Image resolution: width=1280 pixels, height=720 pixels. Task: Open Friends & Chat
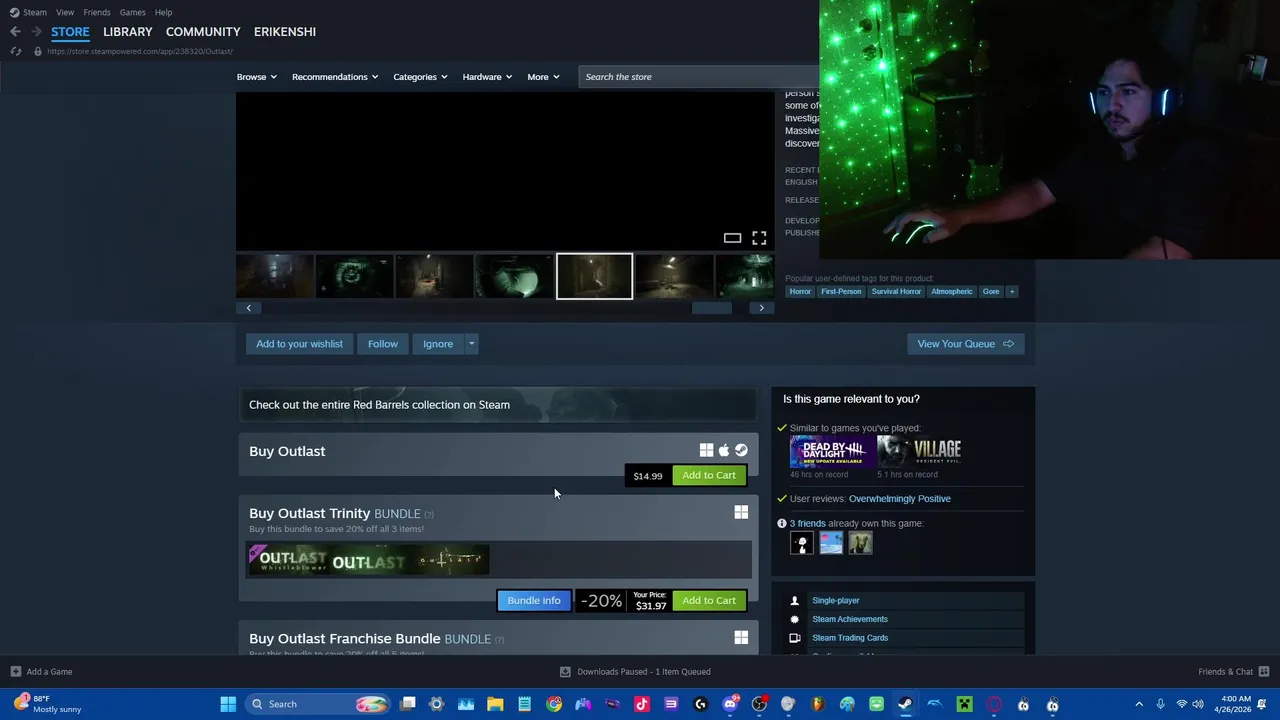[x=1233, y=672]
